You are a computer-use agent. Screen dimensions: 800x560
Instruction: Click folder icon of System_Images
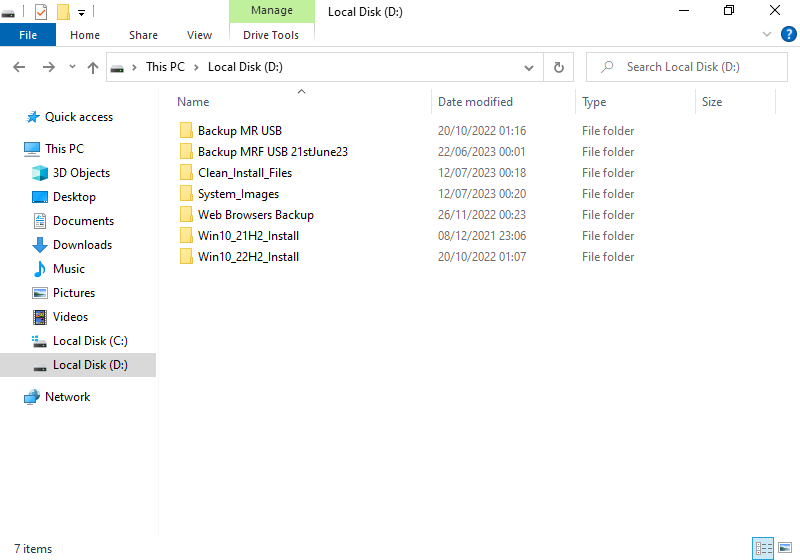click(186, 193)
